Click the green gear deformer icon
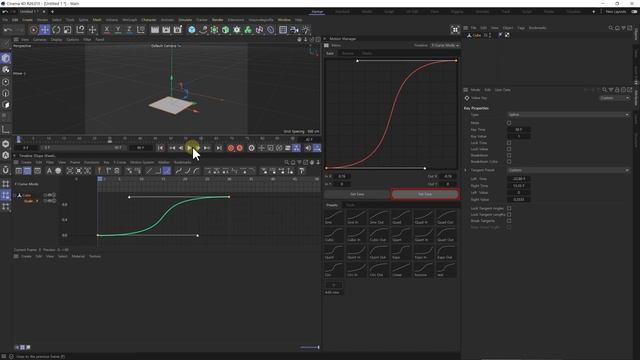This screenshot has width=640, height=360. [x=237, y=29]
